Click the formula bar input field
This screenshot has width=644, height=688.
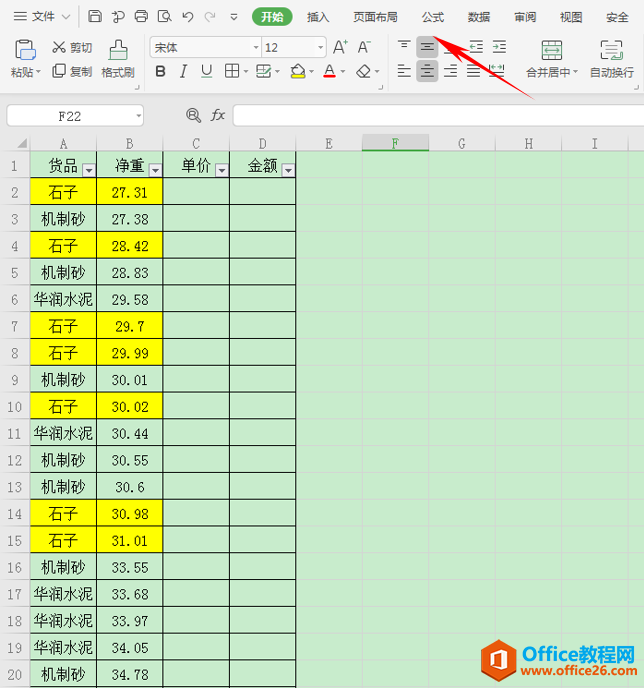pos(438,115)
